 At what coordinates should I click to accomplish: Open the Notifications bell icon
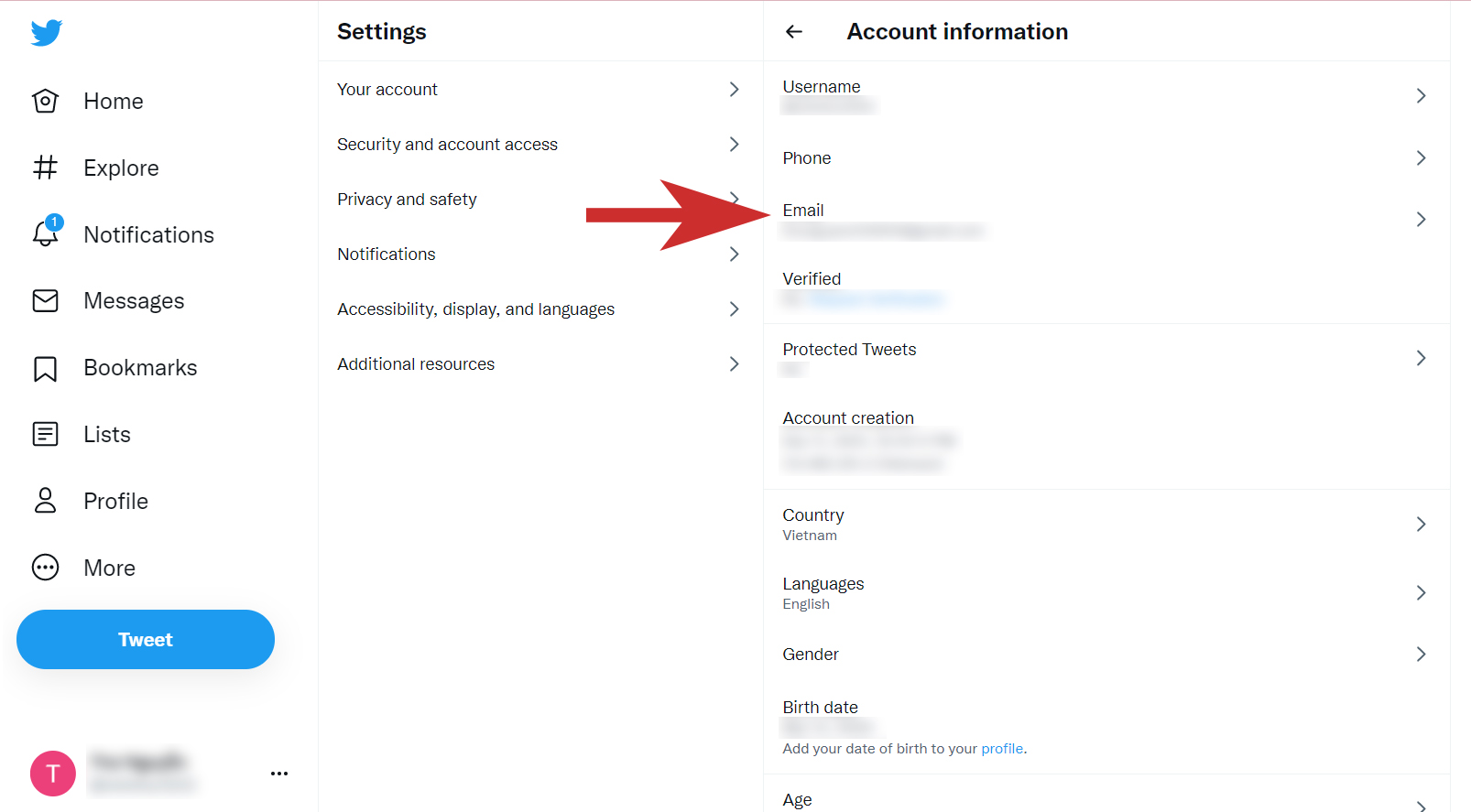click(46, 233)
